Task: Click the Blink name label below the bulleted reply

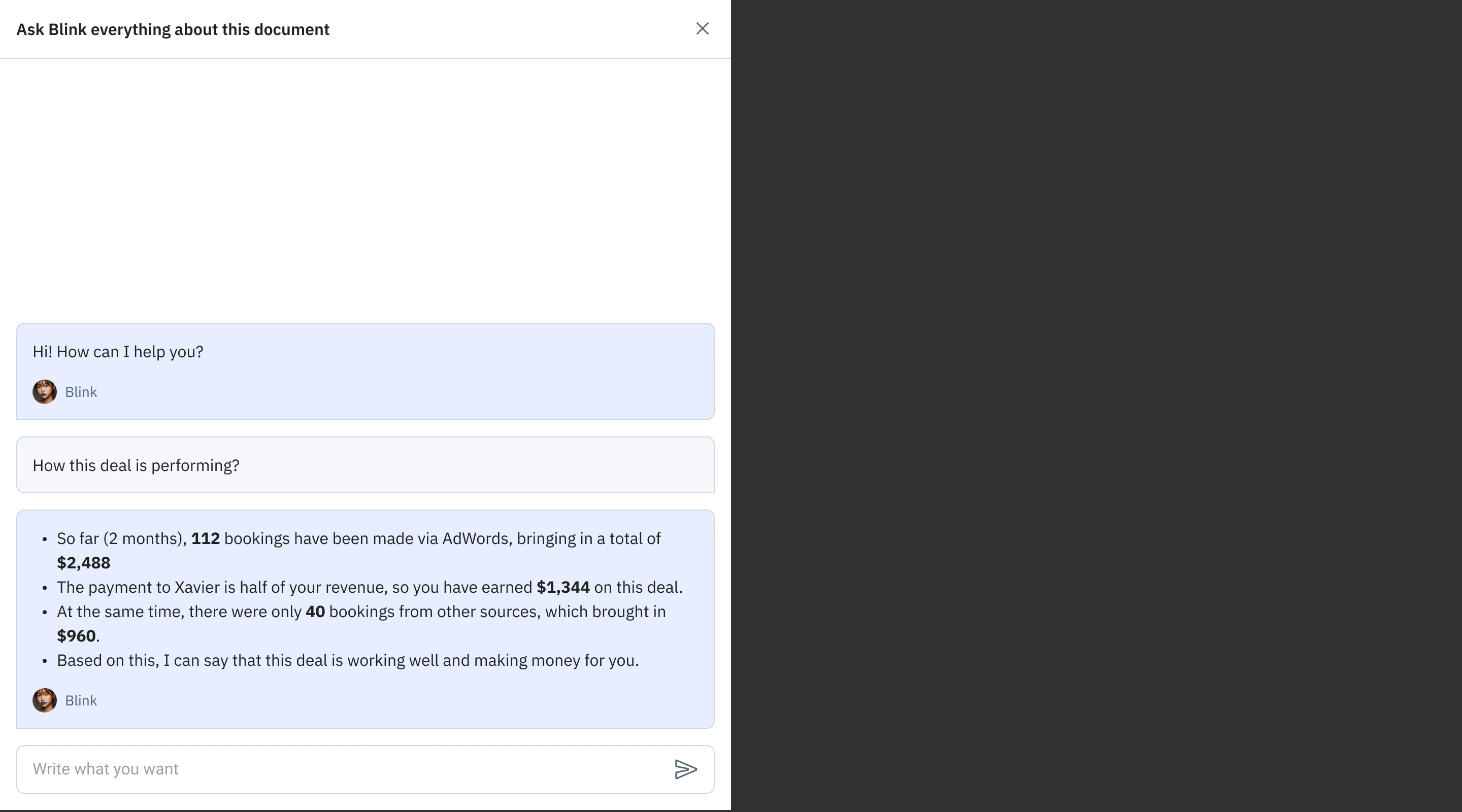Action: coord(81,700)
